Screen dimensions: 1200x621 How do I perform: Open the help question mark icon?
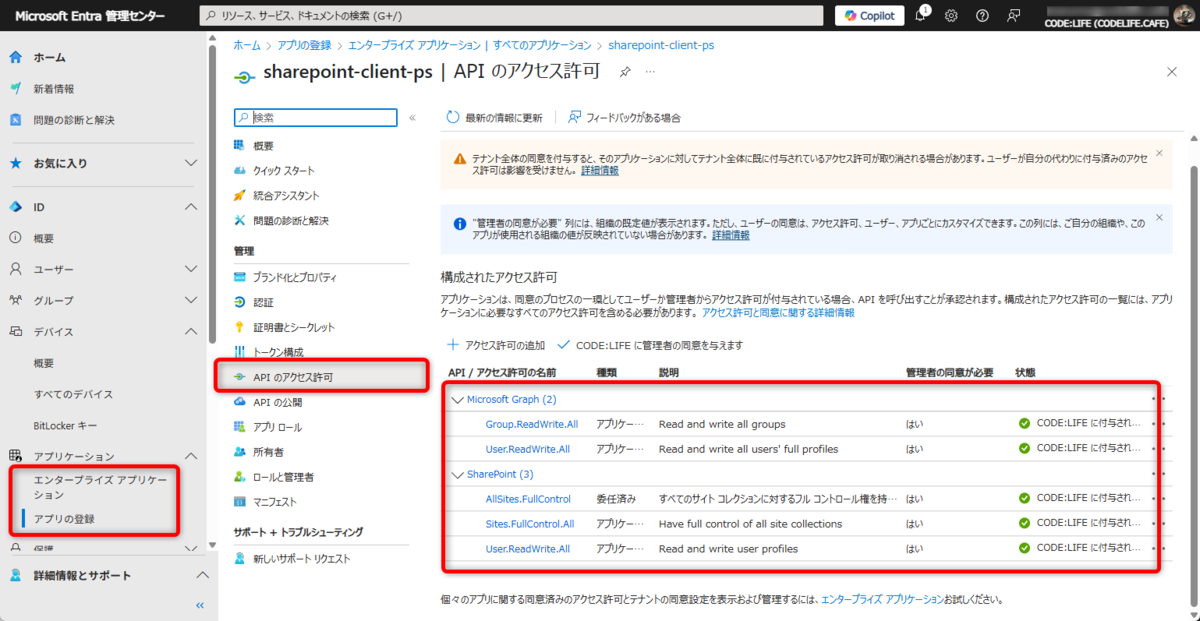click(x=982, y=15)
